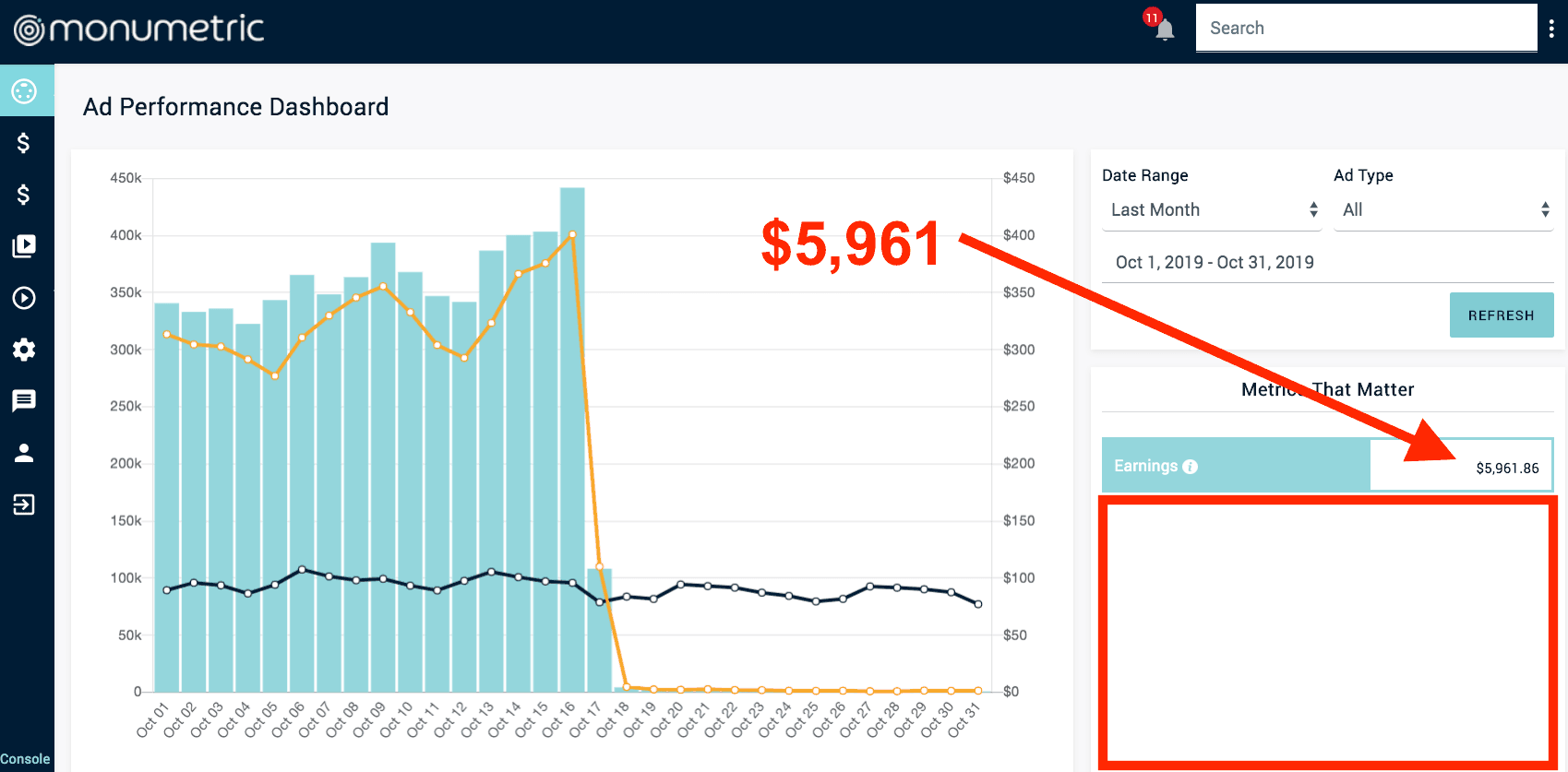The width and height of the screenshot is (1568, 772).
Task: Open the Console link
Action: pyautogui.click(x=25, y=759)
